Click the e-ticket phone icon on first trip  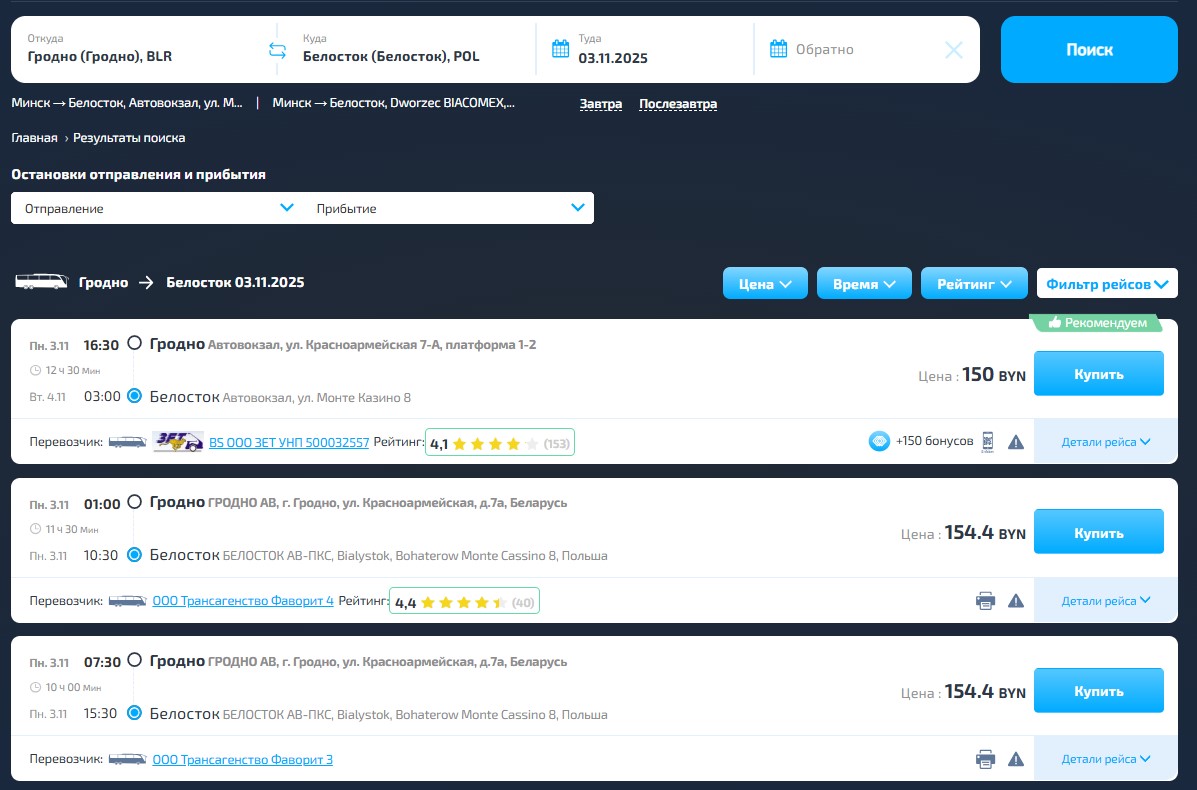[x=988, y=441]
